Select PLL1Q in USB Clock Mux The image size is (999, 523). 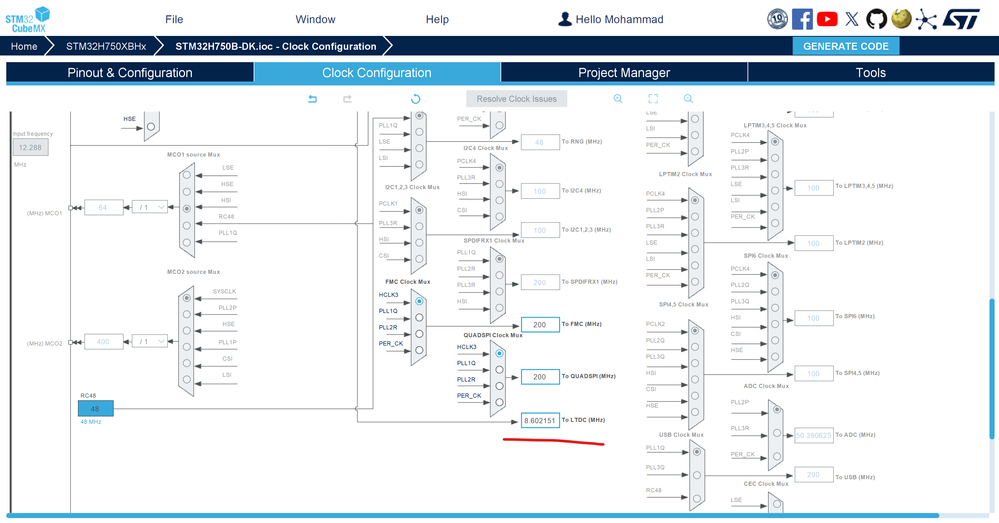pyautogui.click(x=697, y=452)
